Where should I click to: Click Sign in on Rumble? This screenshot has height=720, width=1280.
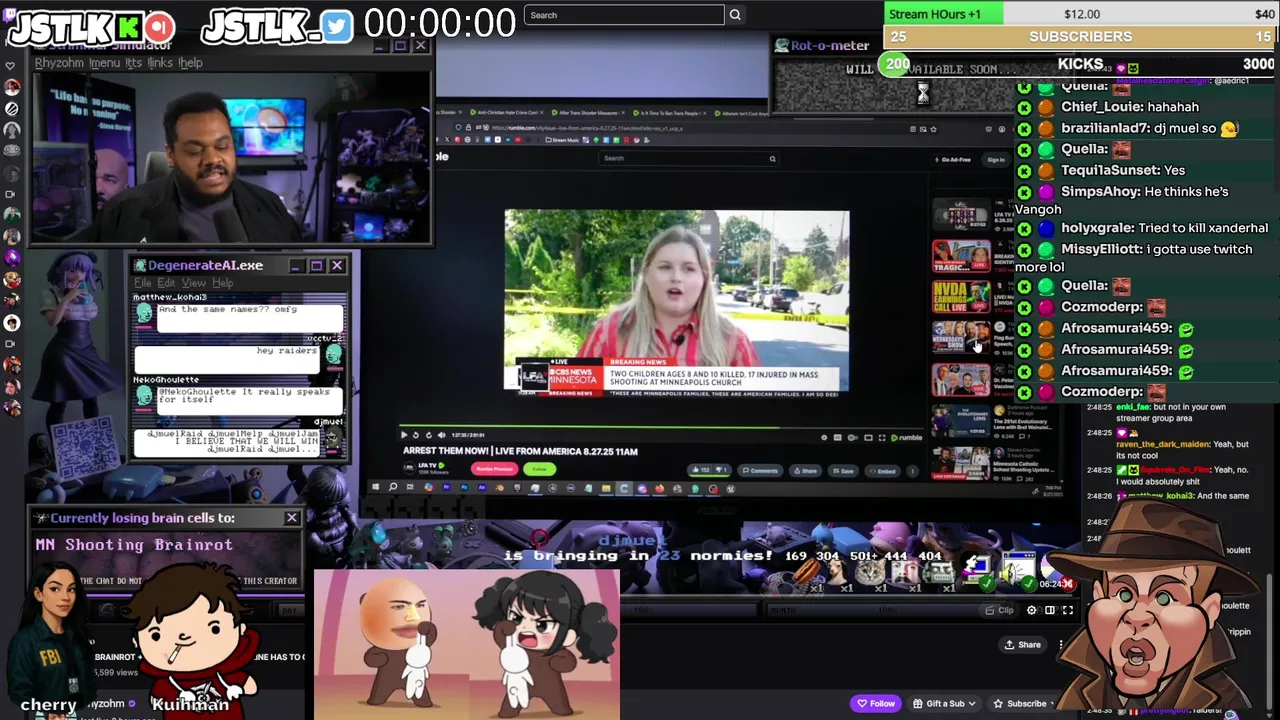(996, 160)
